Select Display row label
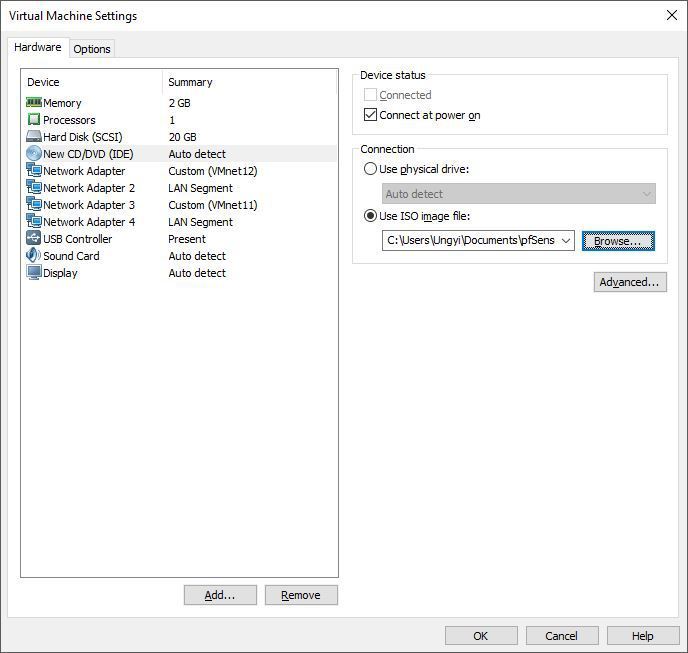Viewport: 688px width, 653px height. coord(60,273)
